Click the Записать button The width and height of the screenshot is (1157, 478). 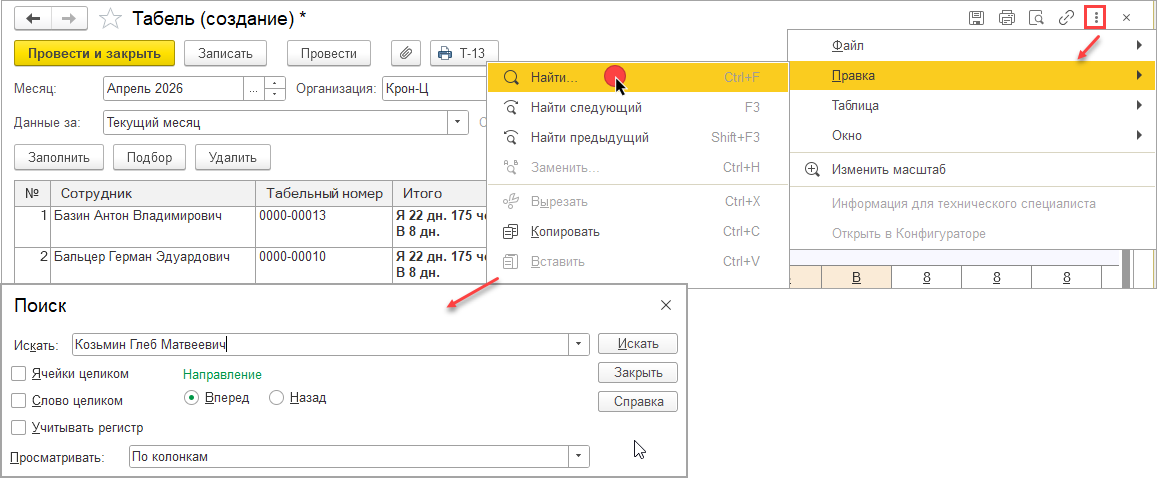pyautogui.click(x=224, y=53)
